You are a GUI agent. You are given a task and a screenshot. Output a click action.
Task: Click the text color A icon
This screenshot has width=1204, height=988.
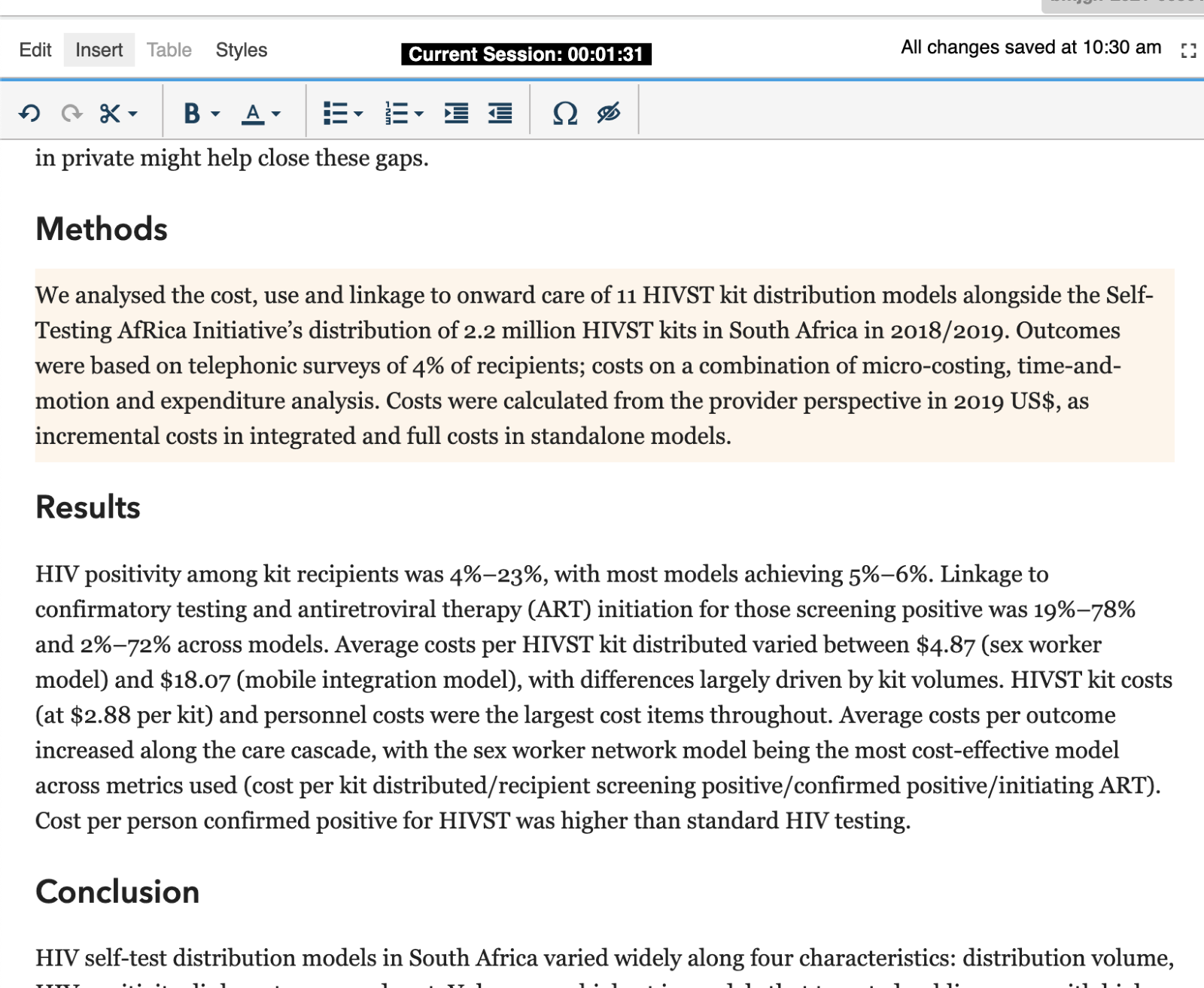click(x=253, y=114)
